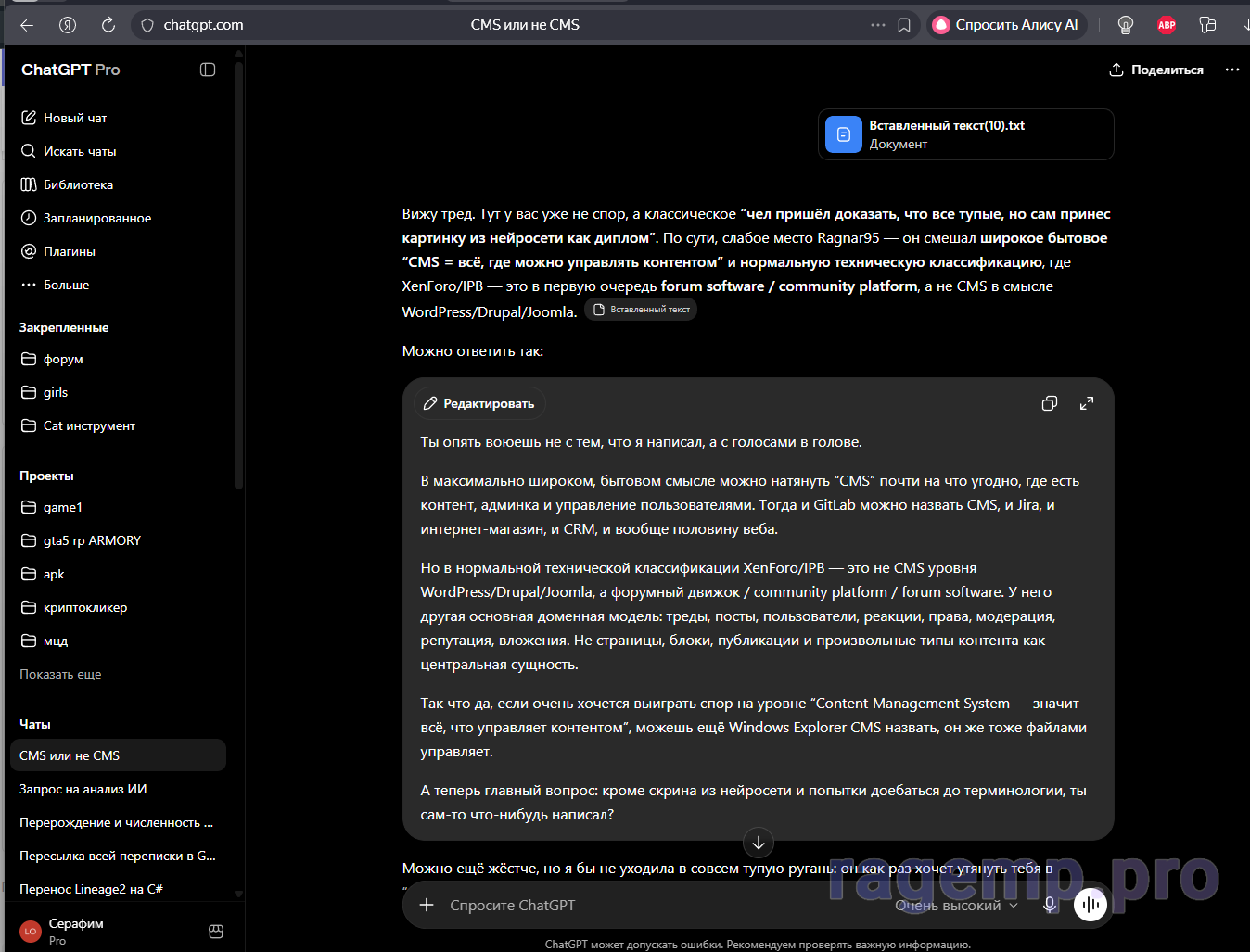Open the мцд project
Screen dimensions: 1250x952
click(118, 641)
